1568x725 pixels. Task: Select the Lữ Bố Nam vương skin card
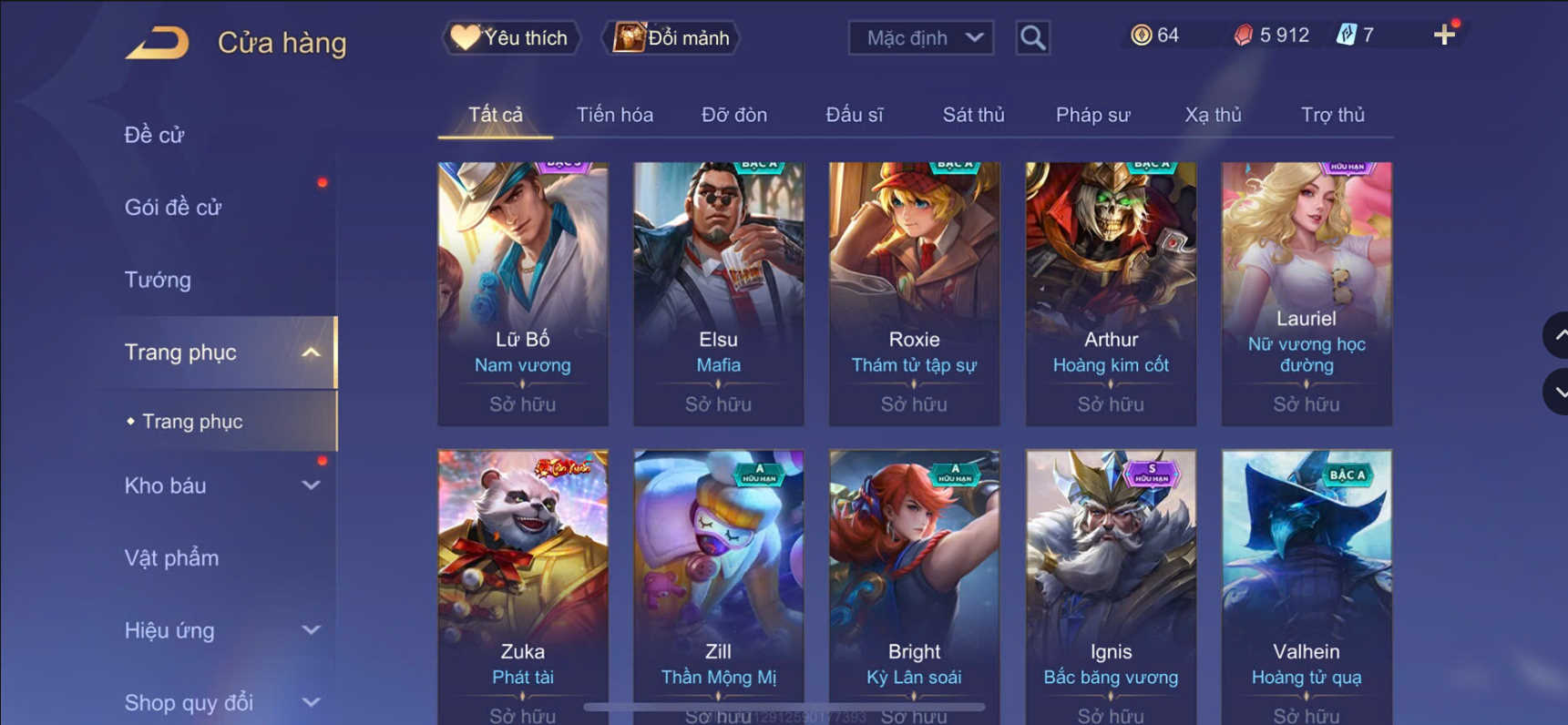point(523,294)
